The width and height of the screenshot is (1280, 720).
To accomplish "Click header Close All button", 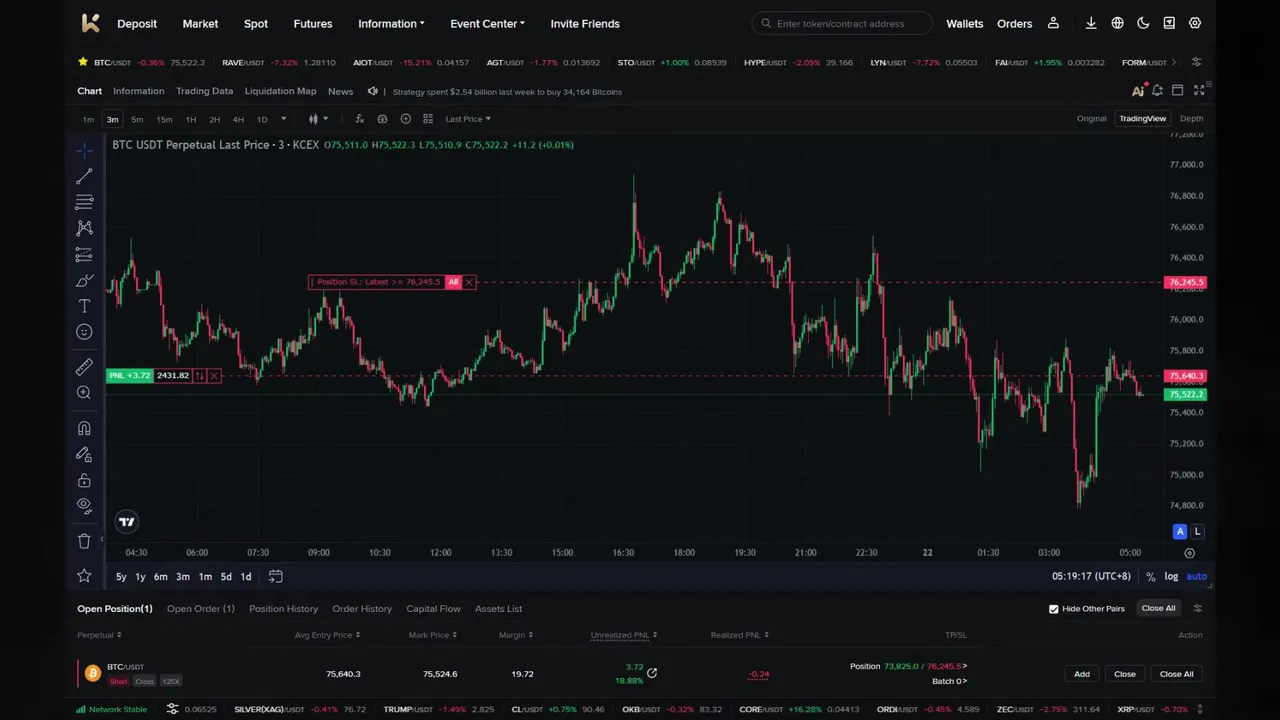I will pyautogui.click(x=1158, y=608).
